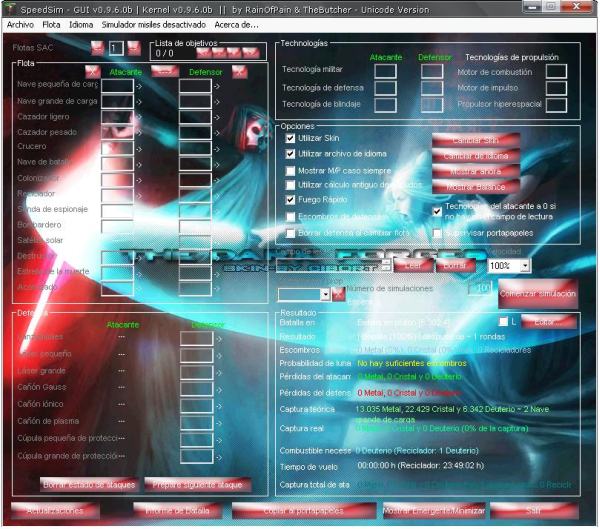600x529 pixels.
Task: Click the defender arrow for Cazador ligero
Action: [217, 118]
